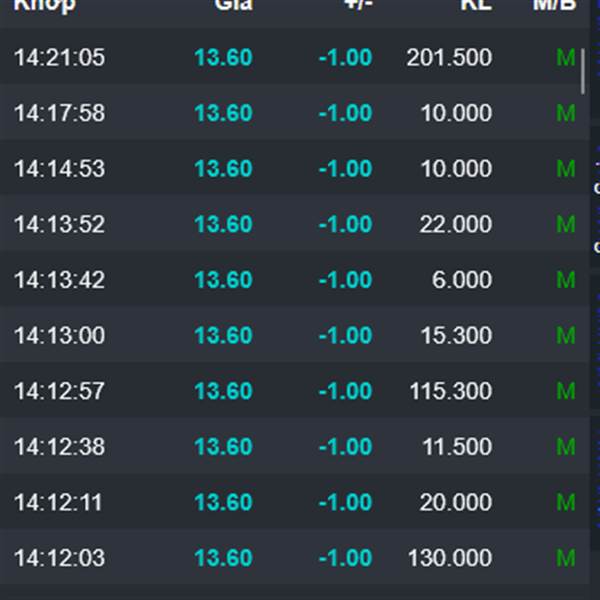Select the 14:12:57 time entry
Viewport: 600px width, 600px height.
(x=59, y=391)
